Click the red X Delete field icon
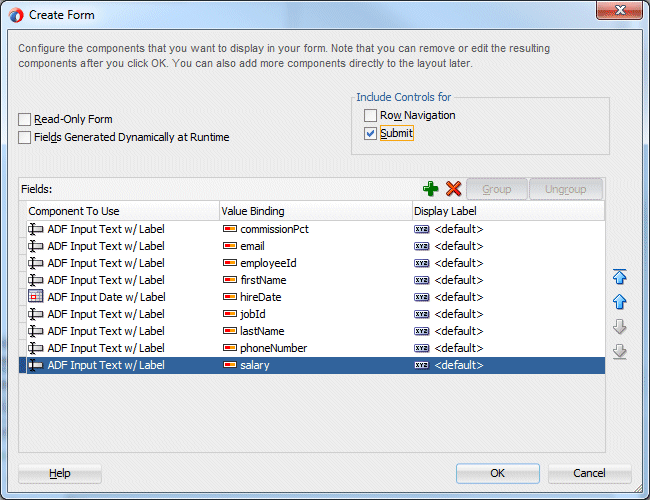 click(454, 189)
